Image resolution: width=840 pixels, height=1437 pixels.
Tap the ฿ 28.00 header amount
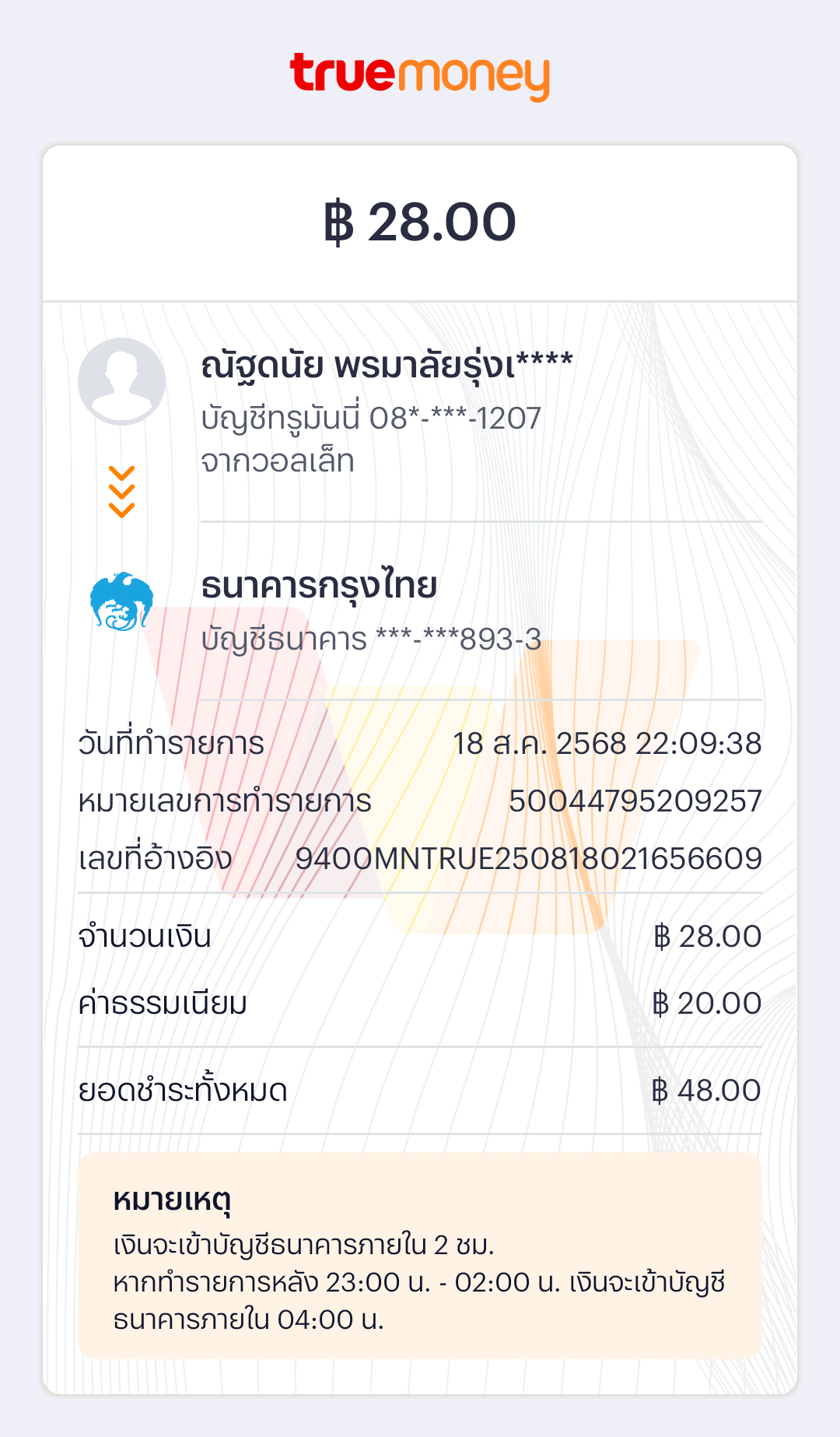[x=420, y=223]
